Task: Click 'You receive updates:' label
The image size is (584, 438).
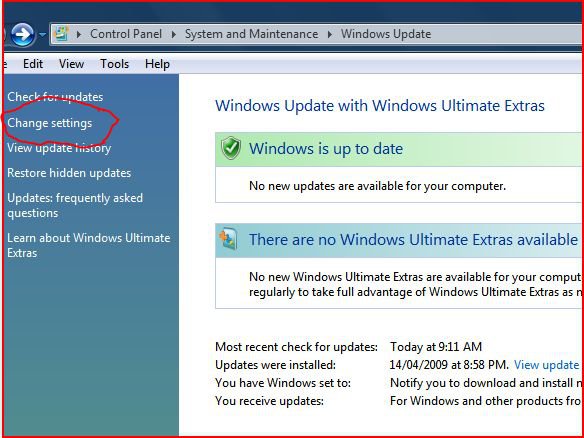Action: [x=269, y=401]
